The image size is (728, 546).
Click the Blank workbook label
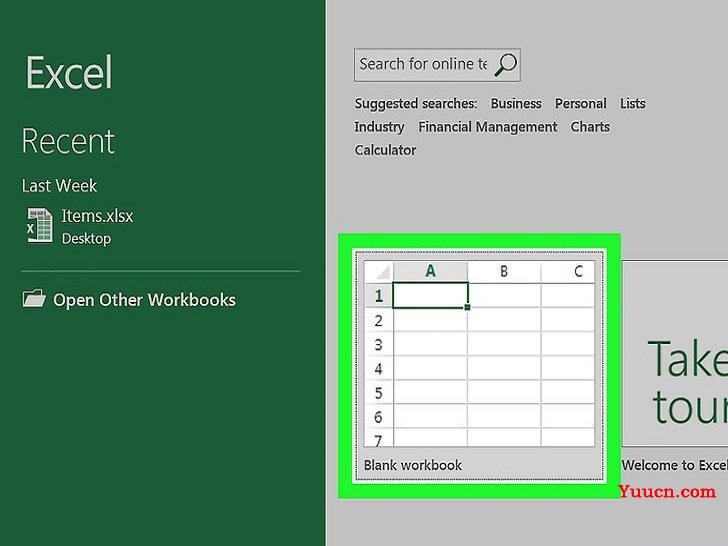413,465
